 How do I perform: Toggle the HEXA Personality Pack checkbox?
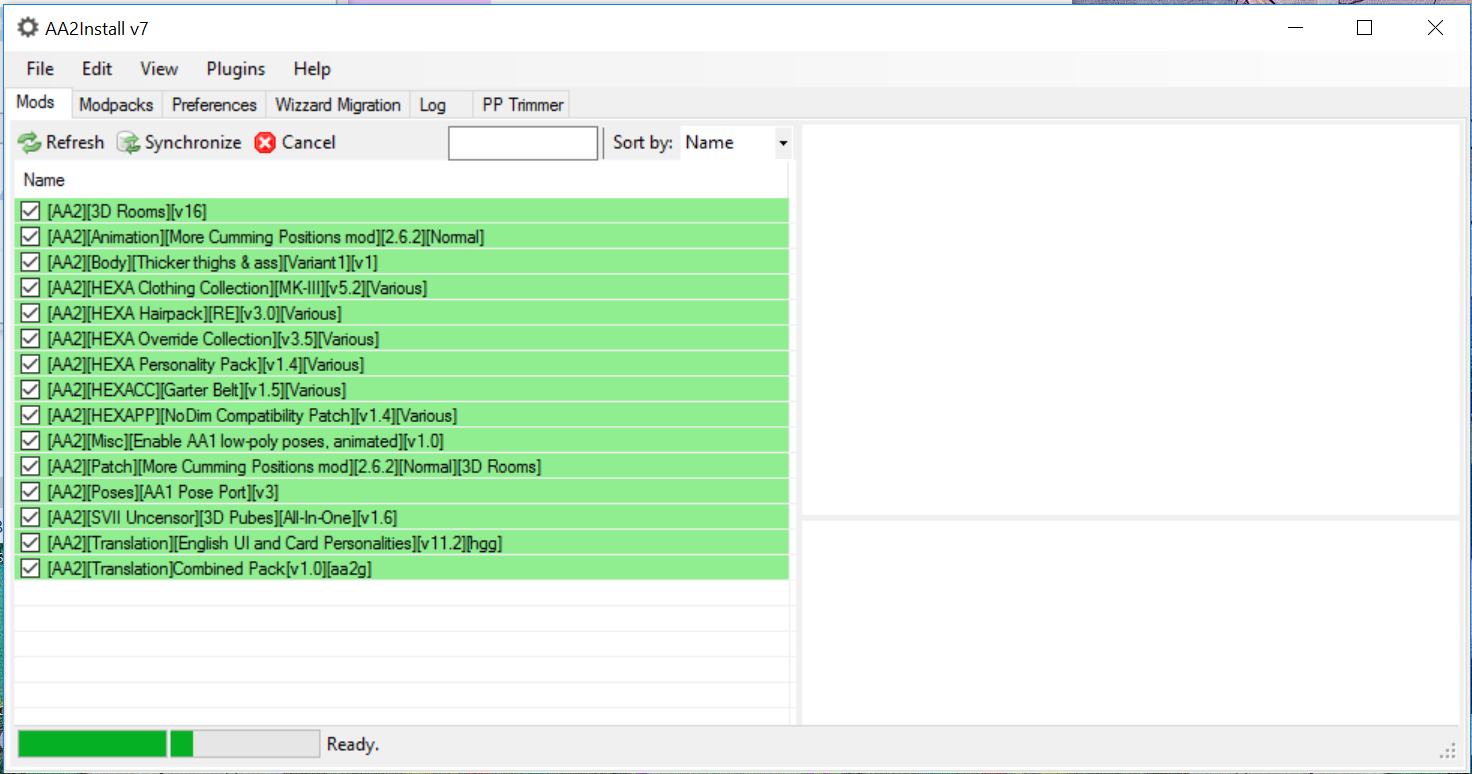tap(30, 364)
